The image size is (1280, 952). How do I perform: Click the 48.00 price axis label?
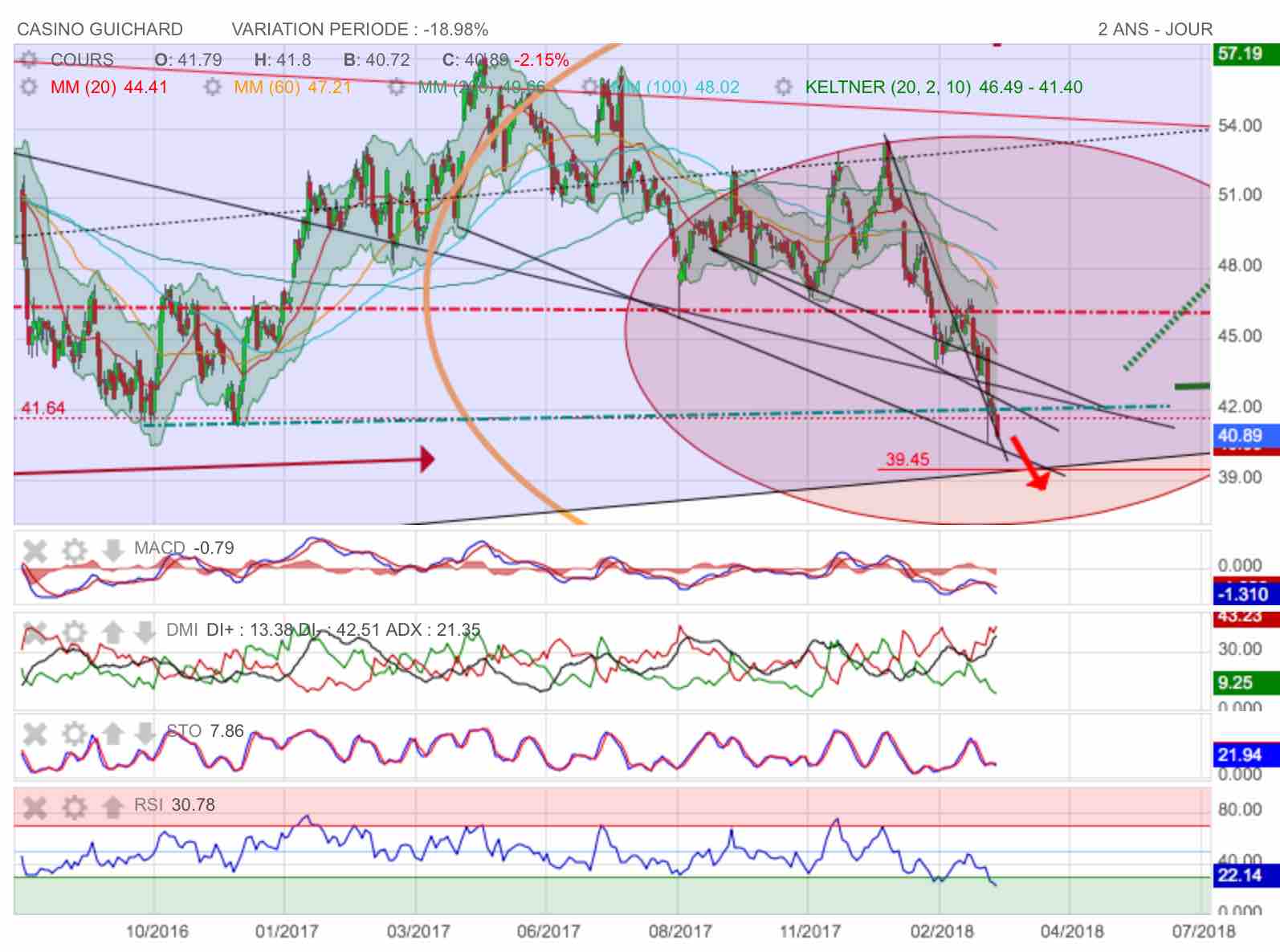click(x=1240, y=265)
